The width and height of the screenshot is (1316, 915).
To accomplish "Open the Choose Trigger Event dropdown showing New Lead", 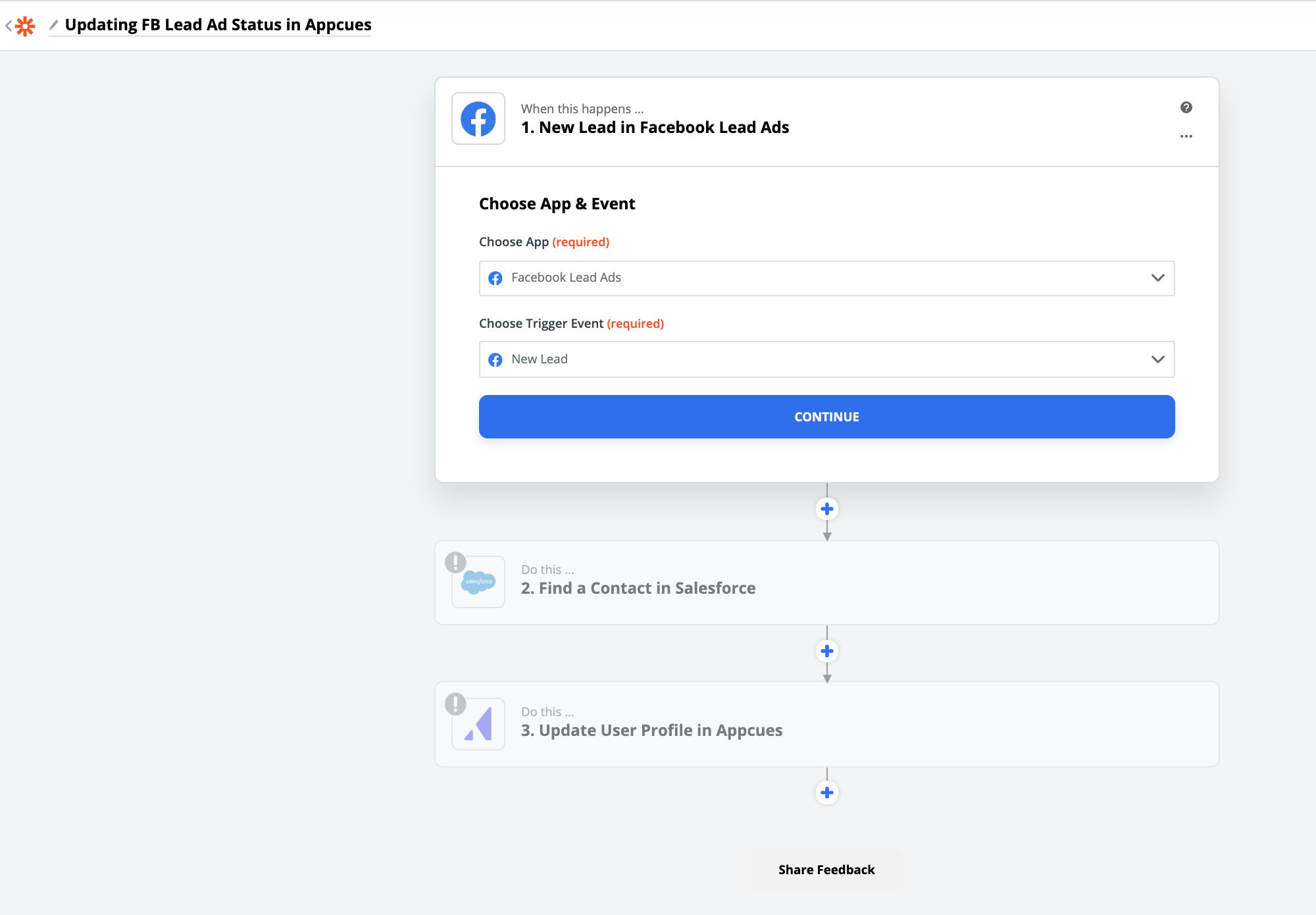I will click(x=826, y=359).
